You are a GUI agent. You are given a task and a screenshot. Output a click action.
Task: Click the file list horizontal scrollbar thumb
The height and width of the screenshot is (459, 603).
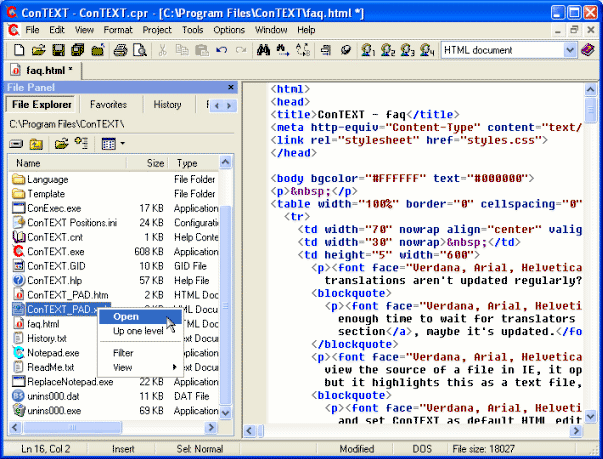click(72, 427)
